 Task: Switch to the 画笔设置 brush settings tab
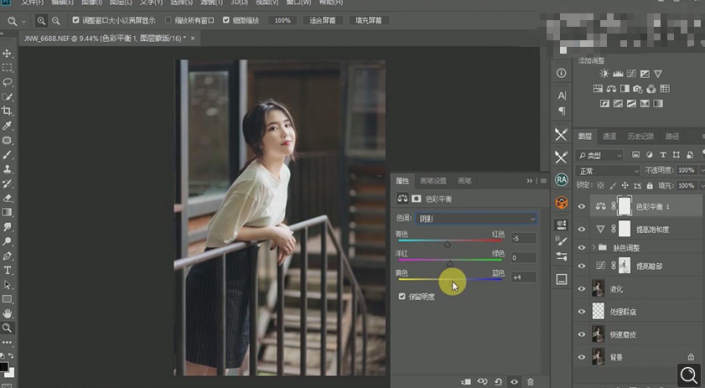click(x=433, y=181)
